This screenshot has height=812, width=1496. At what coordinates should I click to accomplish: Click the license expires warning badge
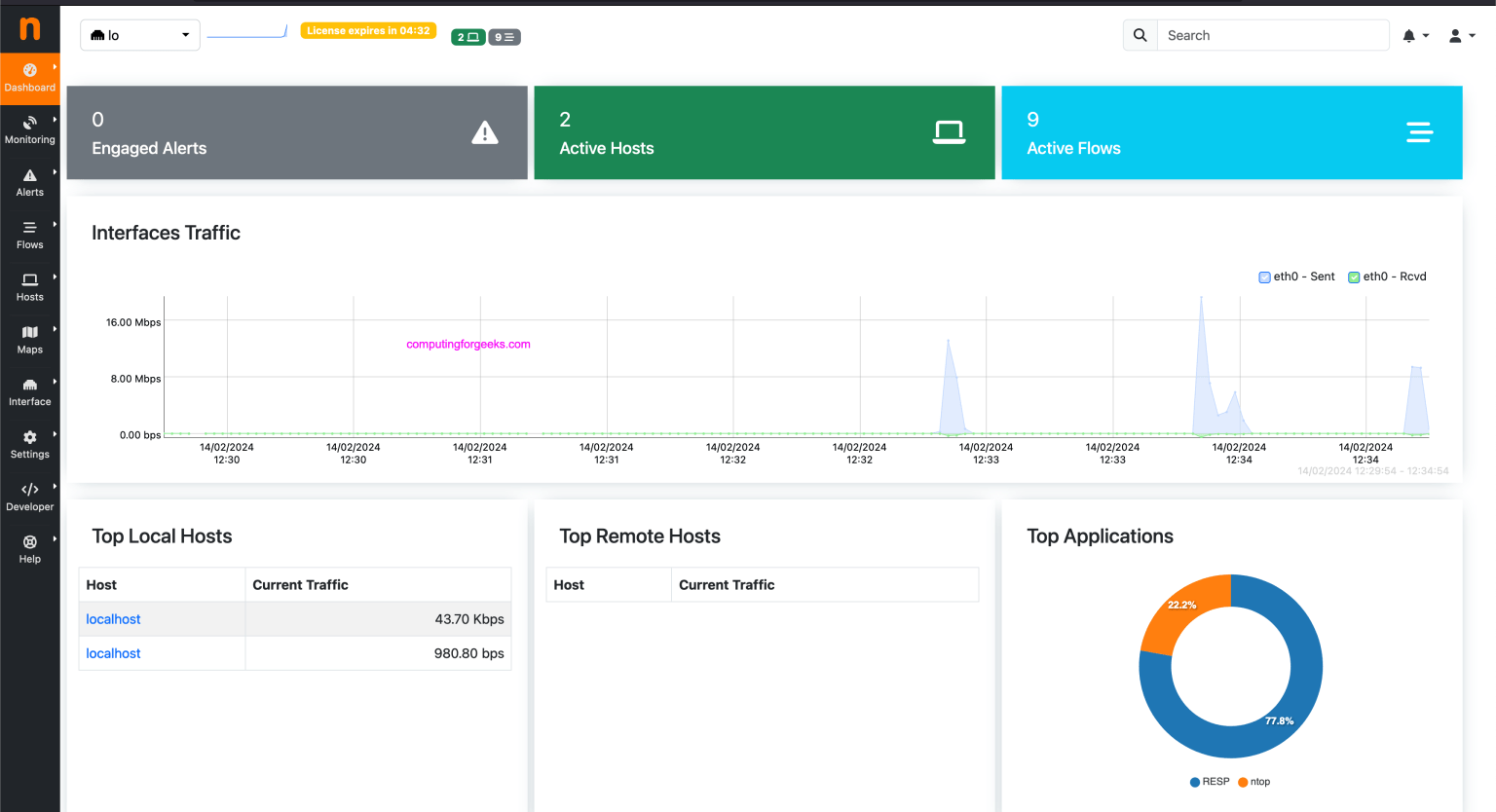click(368, 31)
